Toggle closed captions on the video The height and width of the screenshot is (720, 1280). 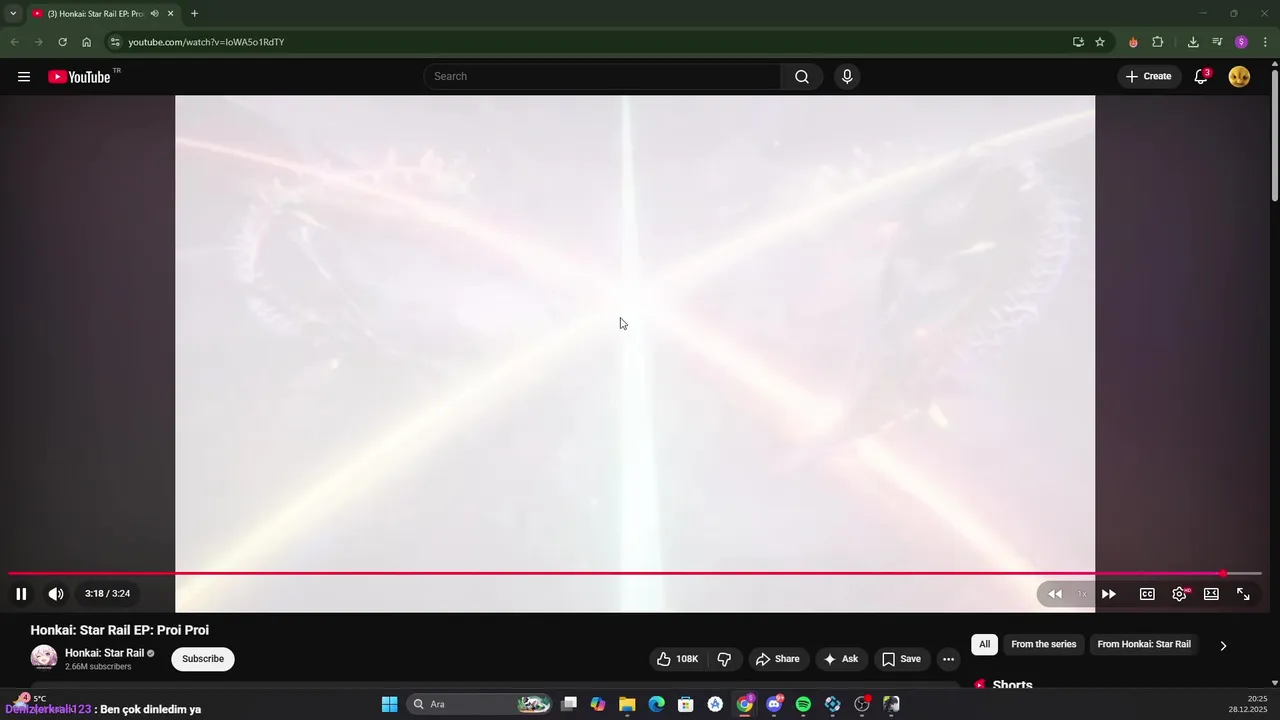[1147, 594]
